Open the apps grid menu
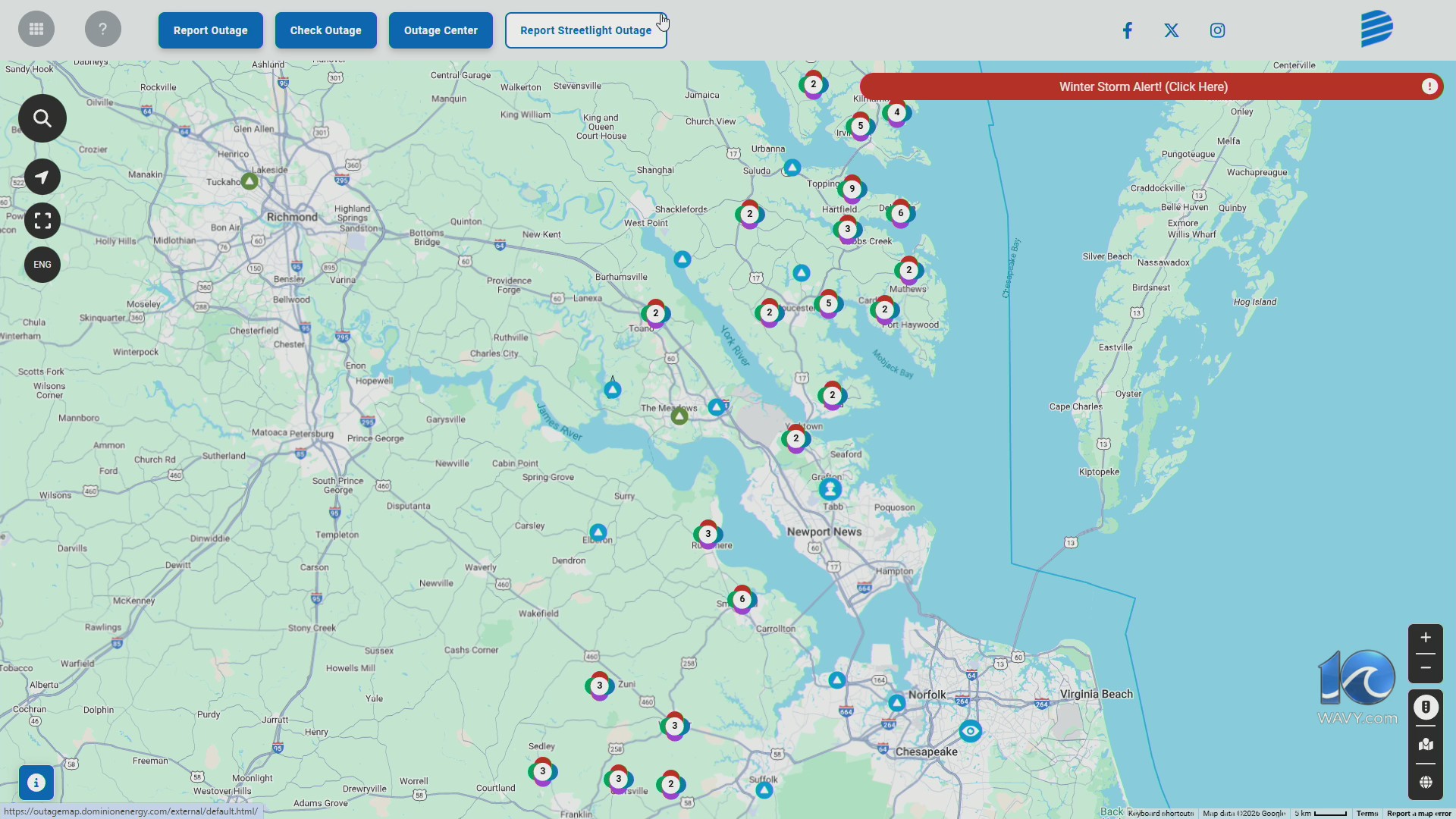Screen dimensions: 1456x819 pos(36,30)
